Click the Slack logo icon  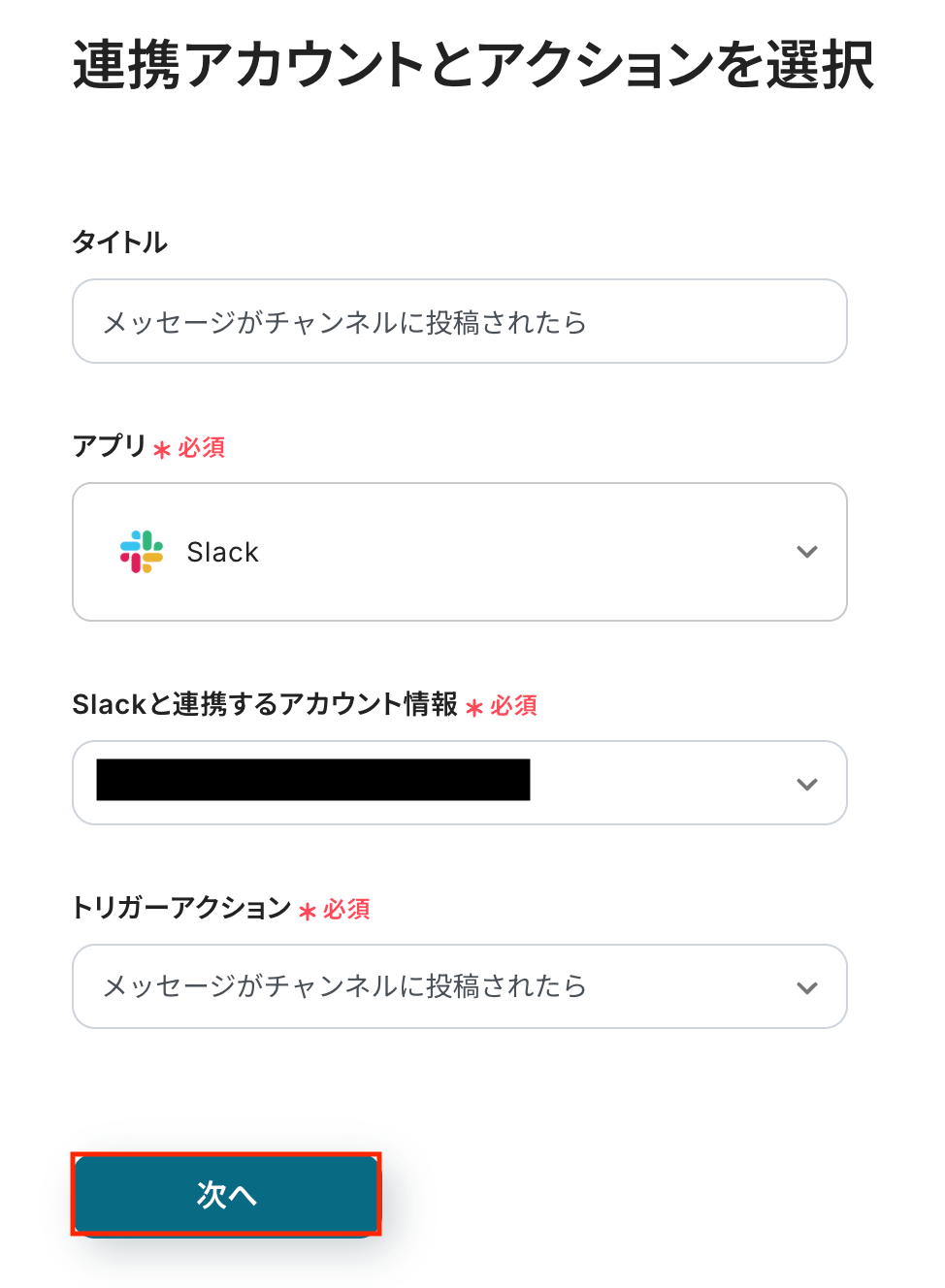pyautogui.click(x=142, y=552)
